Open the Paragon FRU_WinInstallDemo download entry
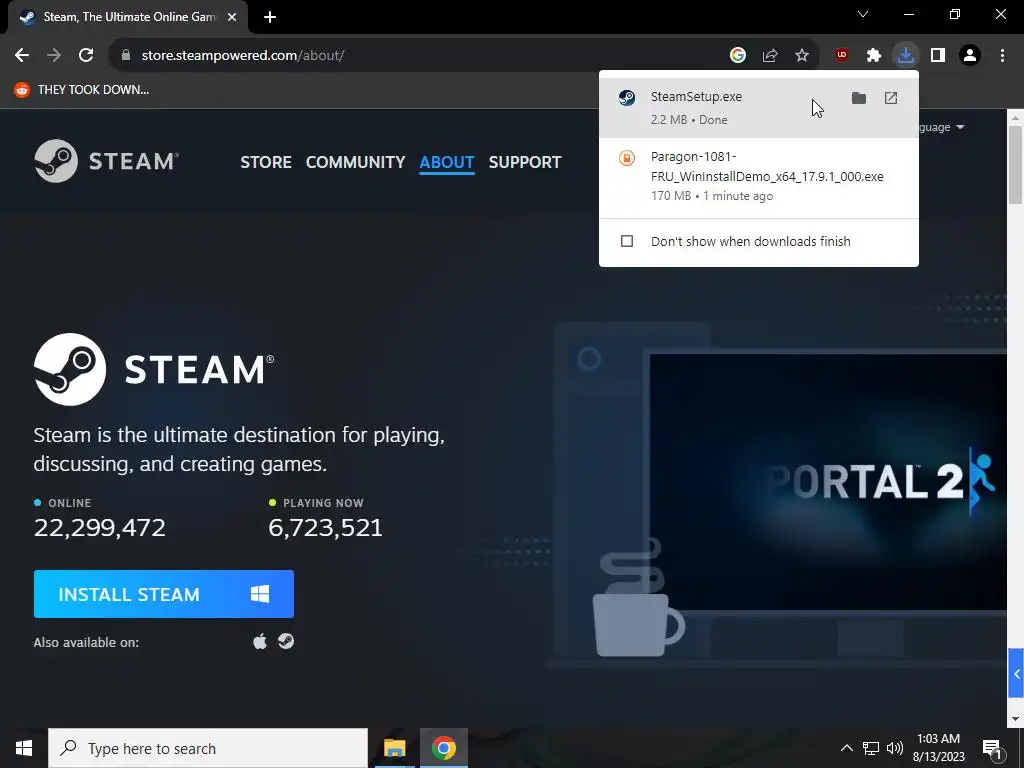 (759, 176)
